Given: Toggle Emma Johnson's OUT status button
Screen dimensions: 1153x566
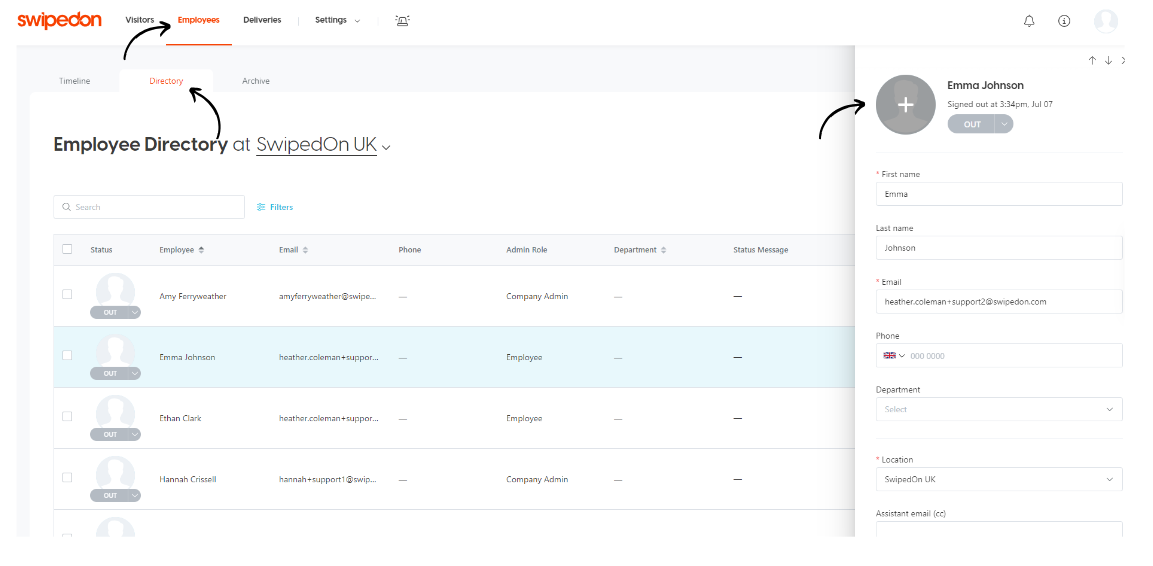Looking at the screenshot, I should click(x=972, y=124).
